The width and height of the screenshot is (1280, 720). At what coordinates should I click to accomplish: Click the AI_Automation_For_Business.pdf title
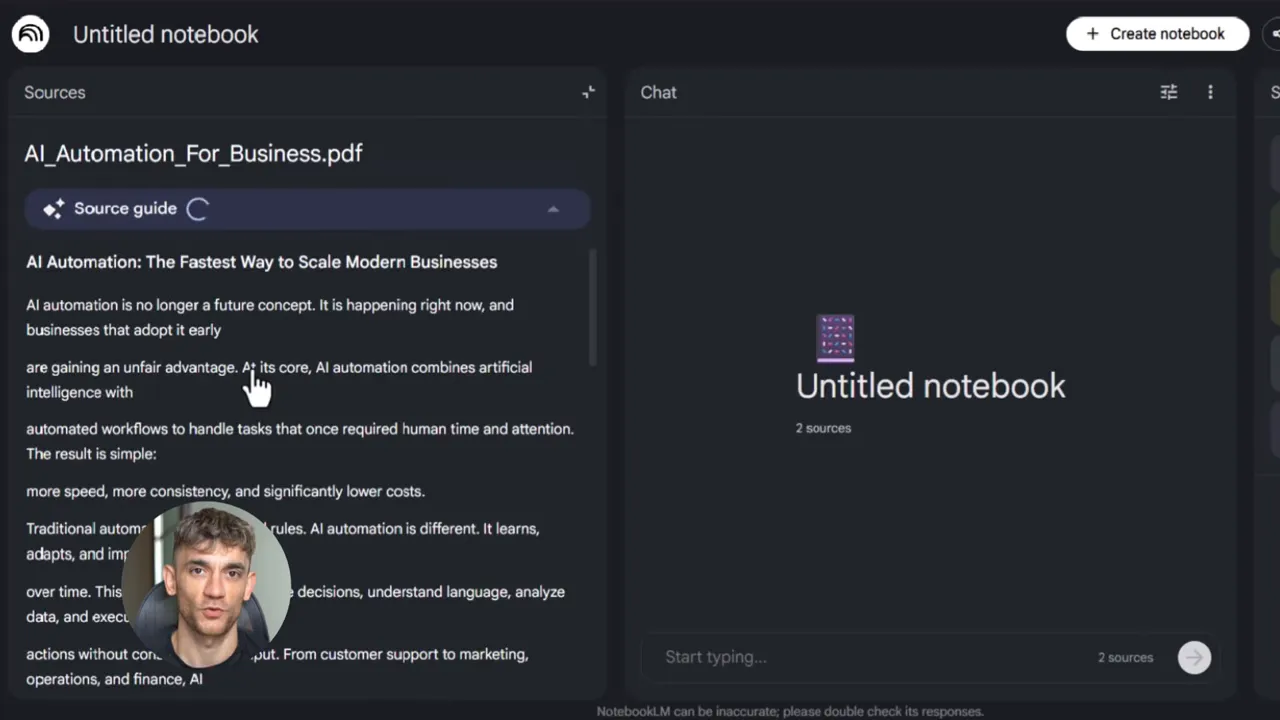click(193, 154)
